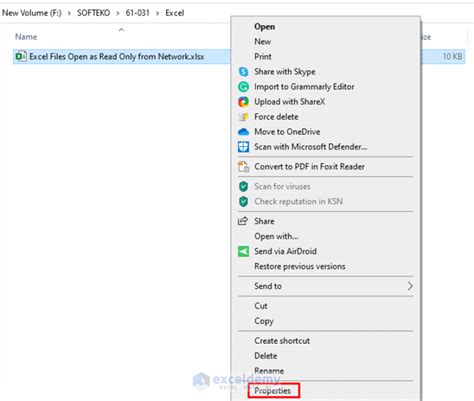This screenshot has width=474, height=401.
Task: Click the Excel file icon in list
Action: (x=21, y=56)
